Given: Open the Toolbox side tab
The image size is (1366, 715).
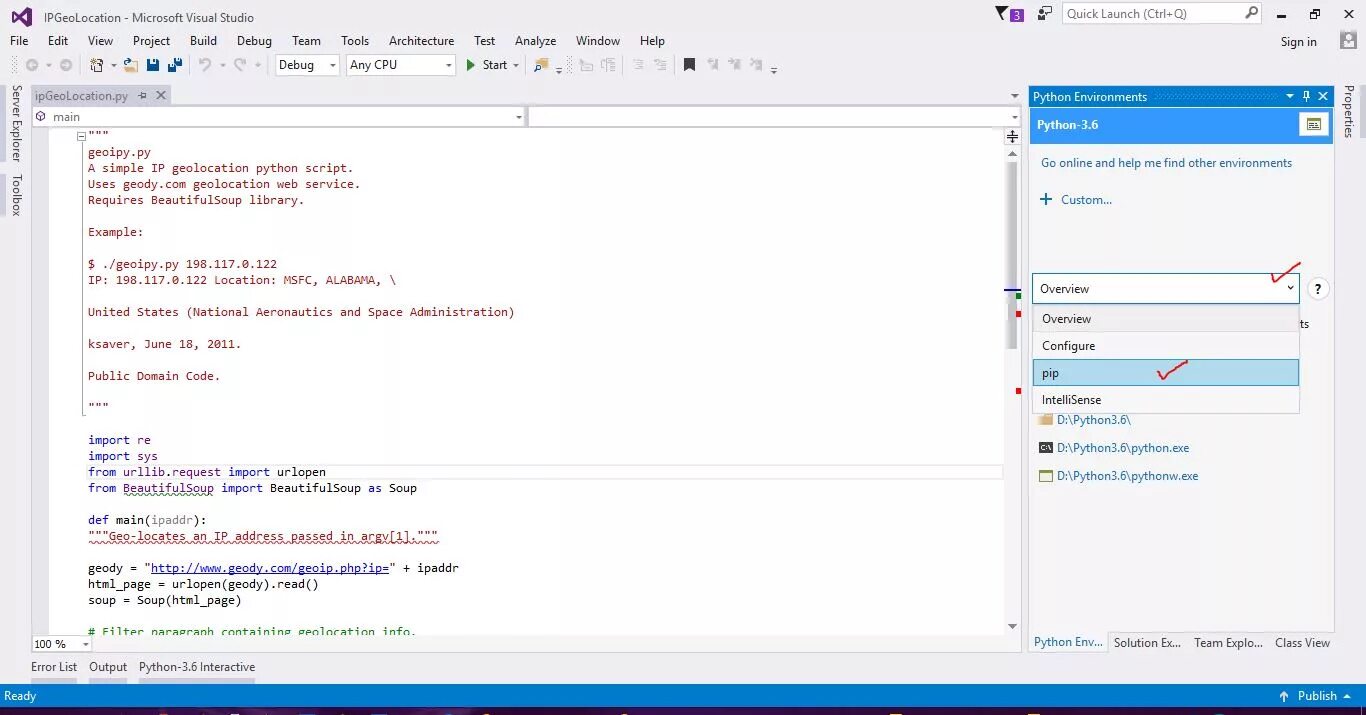Looking at the screenshot, I should (x=16, y=195).
